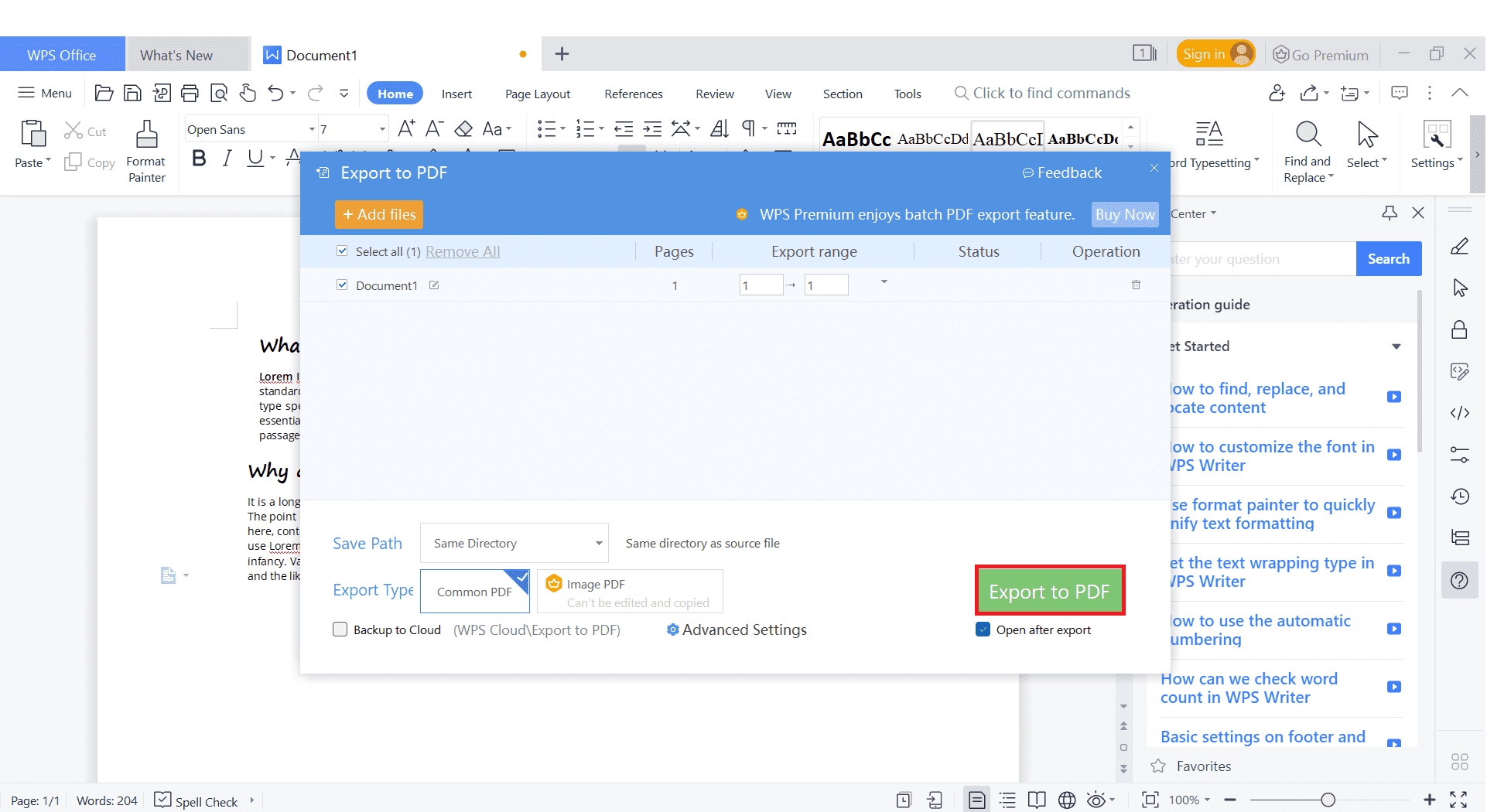The height and width of the screenshot is (812, 1487).
Task: Switch to the Insert tab
Action: tap(456, 94)
